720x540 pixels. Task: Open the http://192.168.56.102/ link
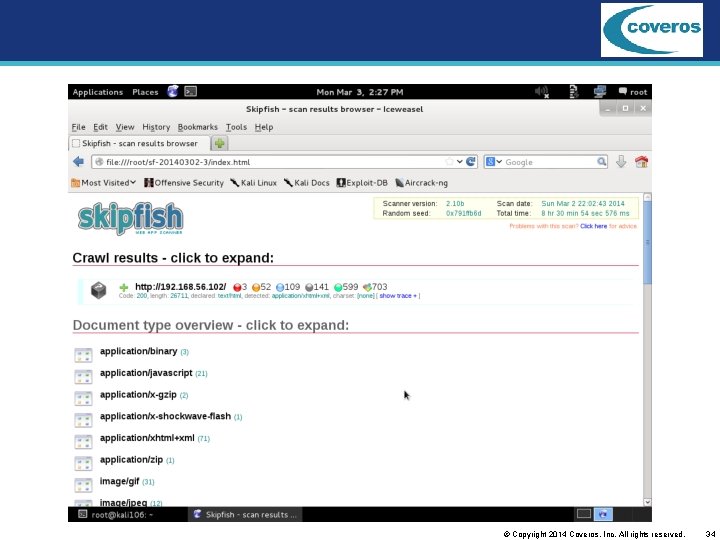180,287
